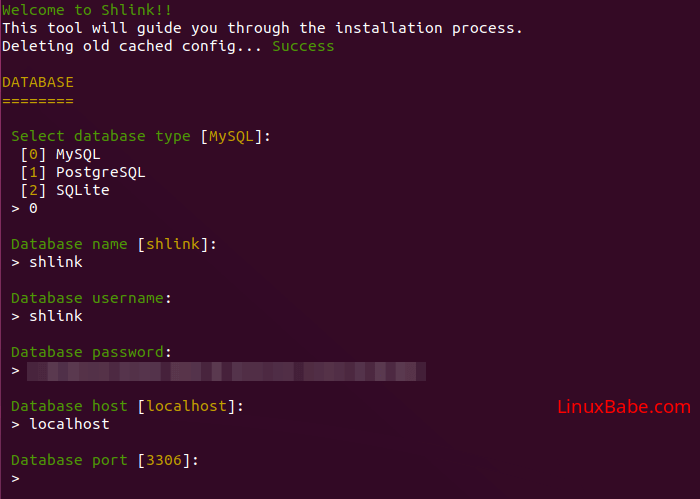Click the blurred database password value
This screenshot has width=700, height=499.
click(x=226, y=371)
